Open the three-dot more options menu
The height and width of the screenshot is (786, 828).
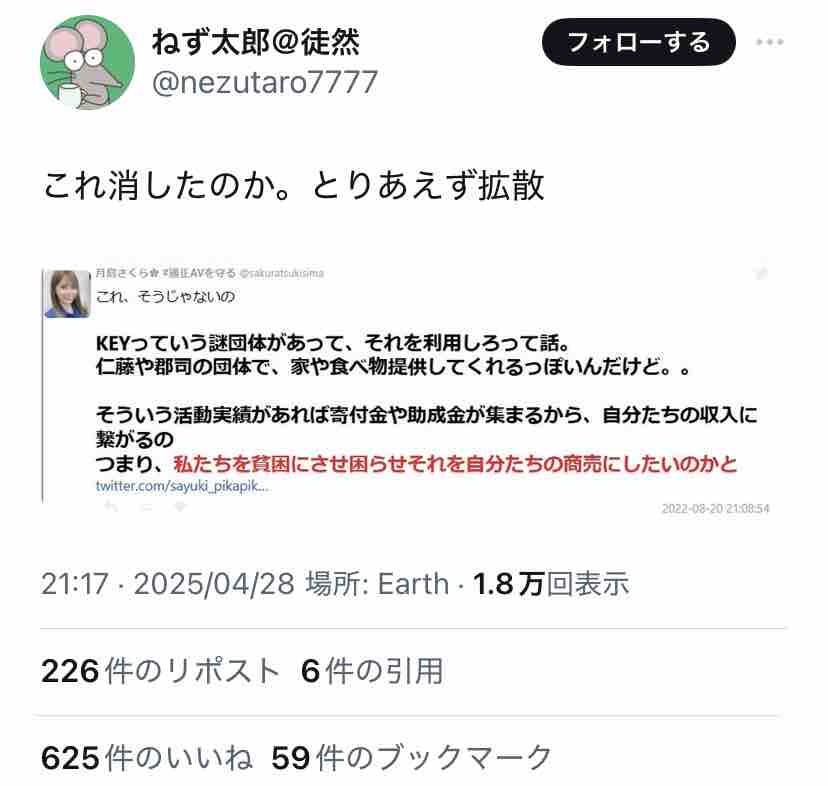[x=769, y=42]
